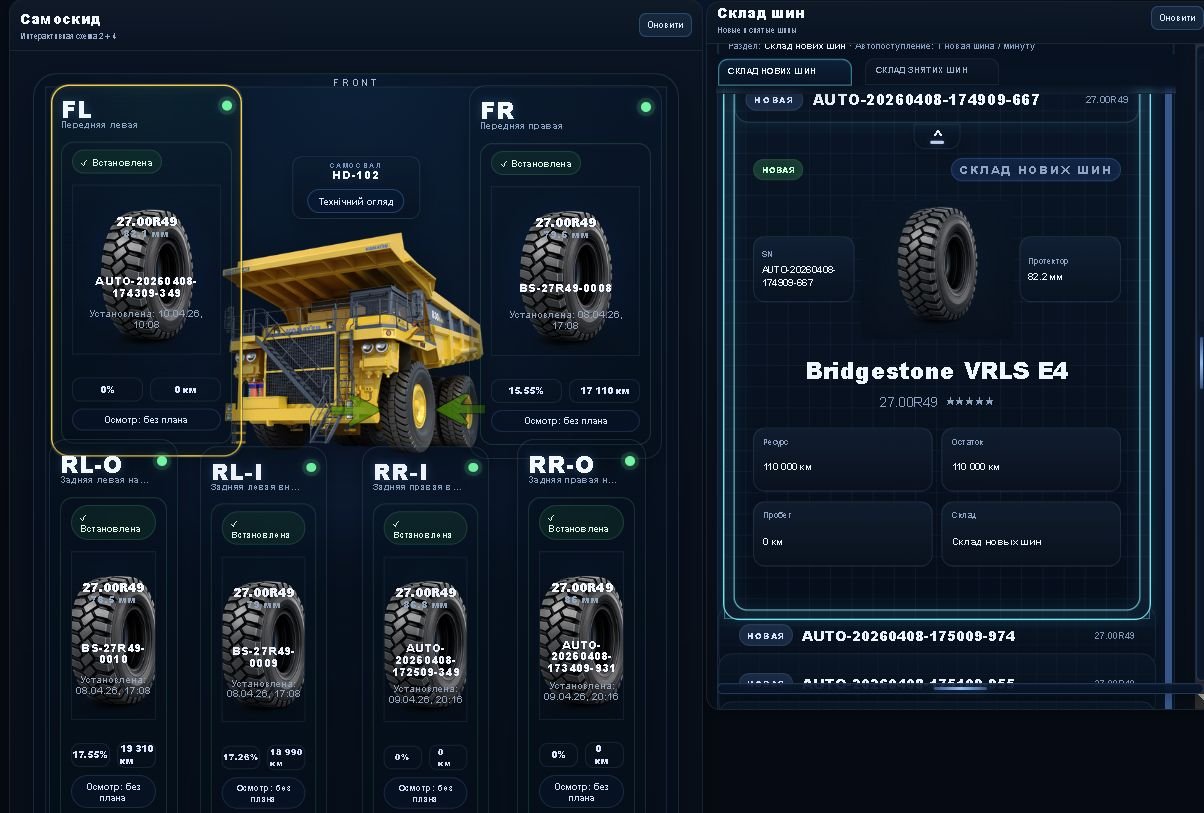Click FR Встановлена status badge
1204x813 pixels.
click(x=536, y=163)
